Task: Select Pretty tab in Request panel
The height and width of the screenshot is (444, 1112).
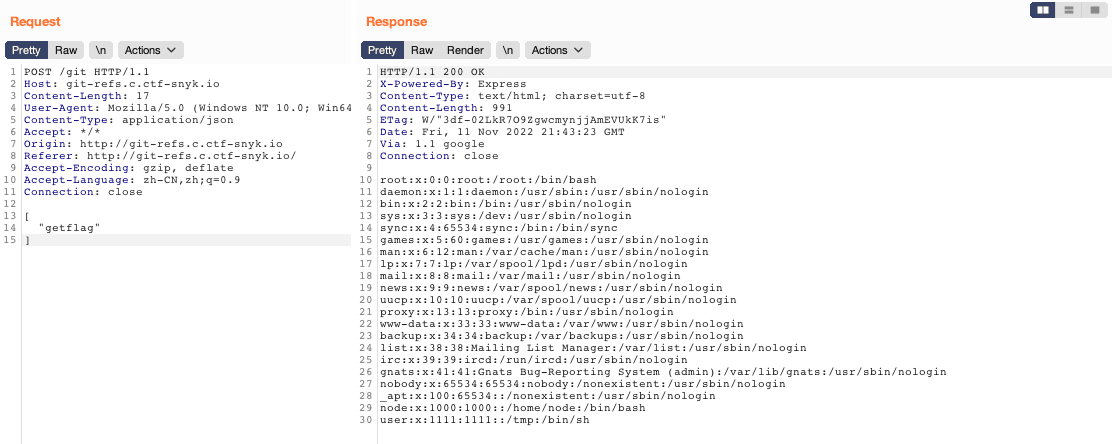Action: click(x=26, y=50)
